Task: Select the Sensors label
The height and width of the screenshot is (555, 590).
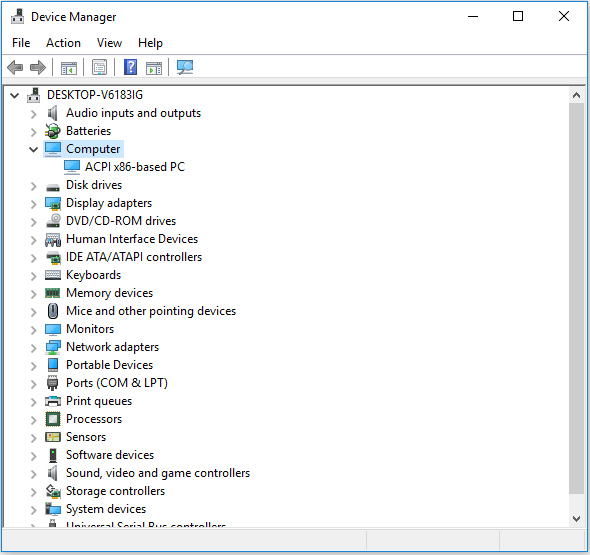Action: pyautogui.click(x=86, y=437)
